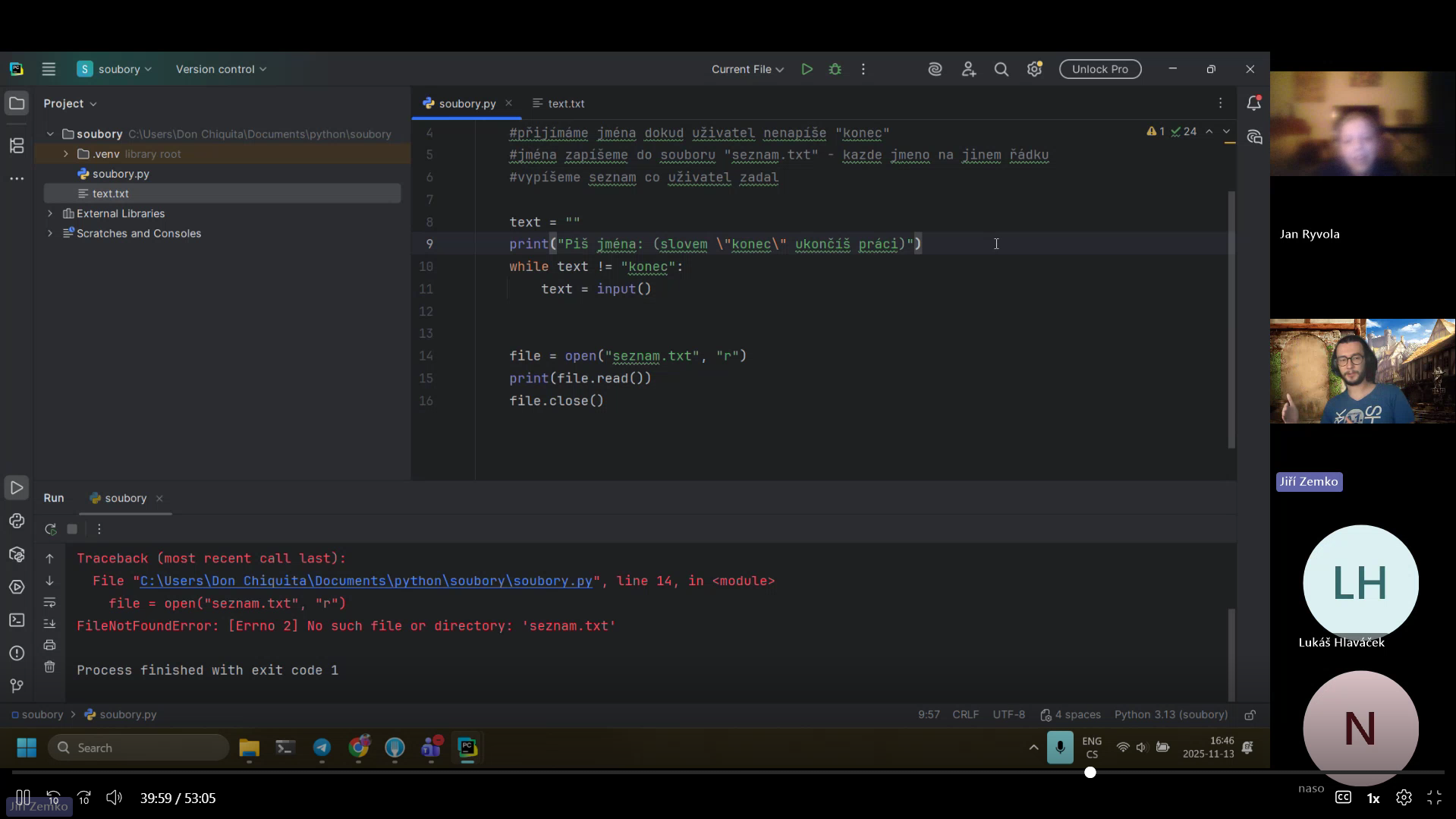
Task: Toggle scroll to end in run console
Action: 49,623
